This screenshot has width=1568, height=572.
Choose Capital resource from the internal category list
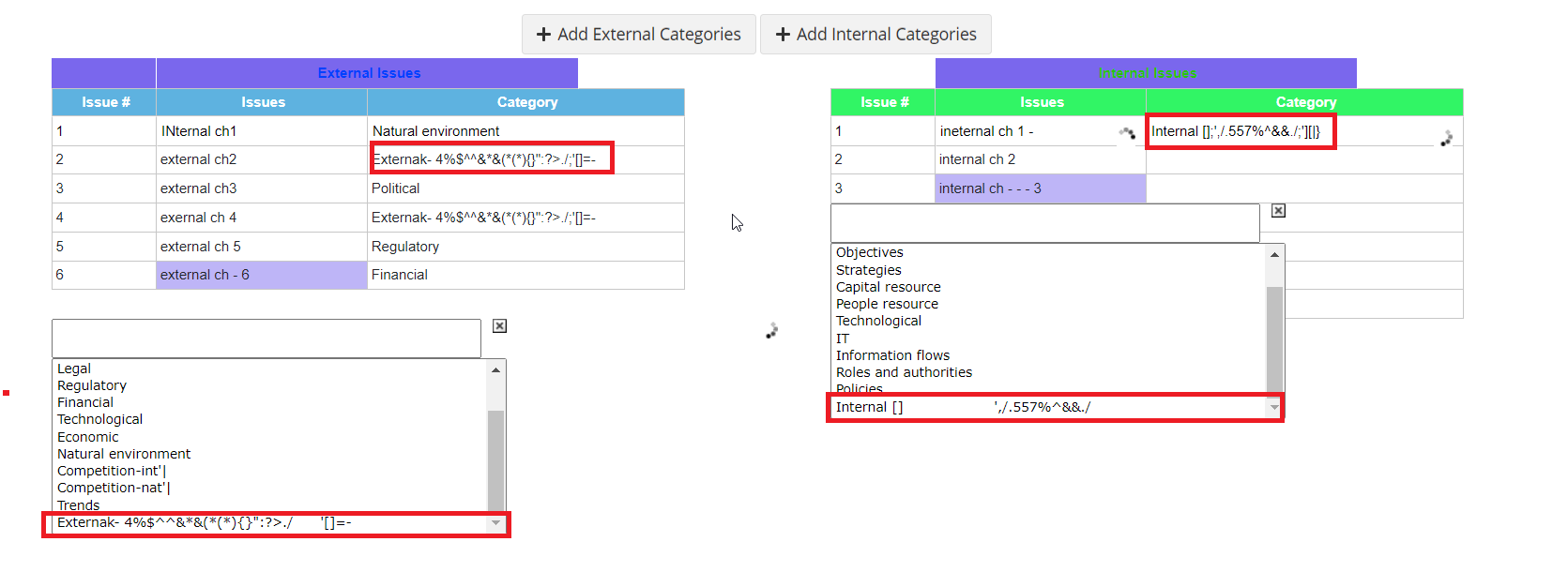[889, 287]
